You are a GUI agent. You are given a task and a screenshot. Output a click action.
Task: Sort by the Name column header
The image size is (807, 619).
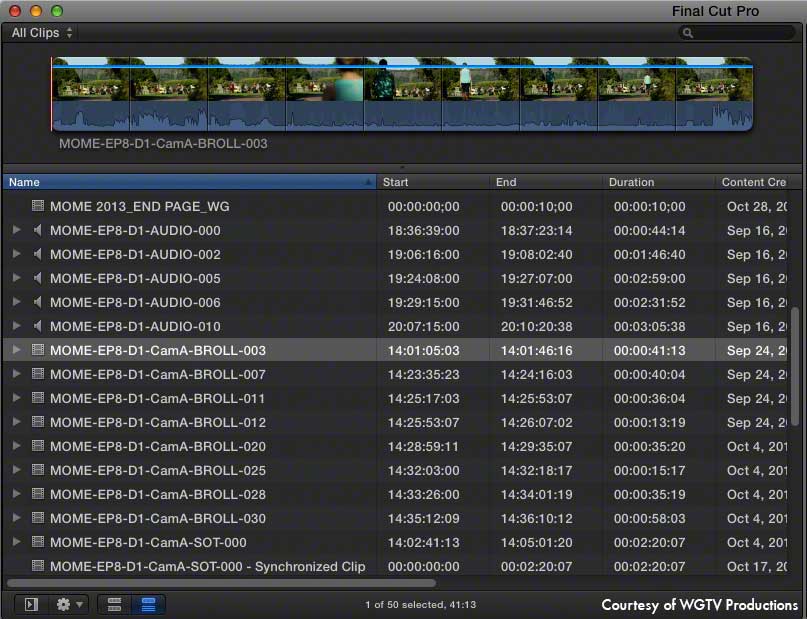(x=189, y=182)
